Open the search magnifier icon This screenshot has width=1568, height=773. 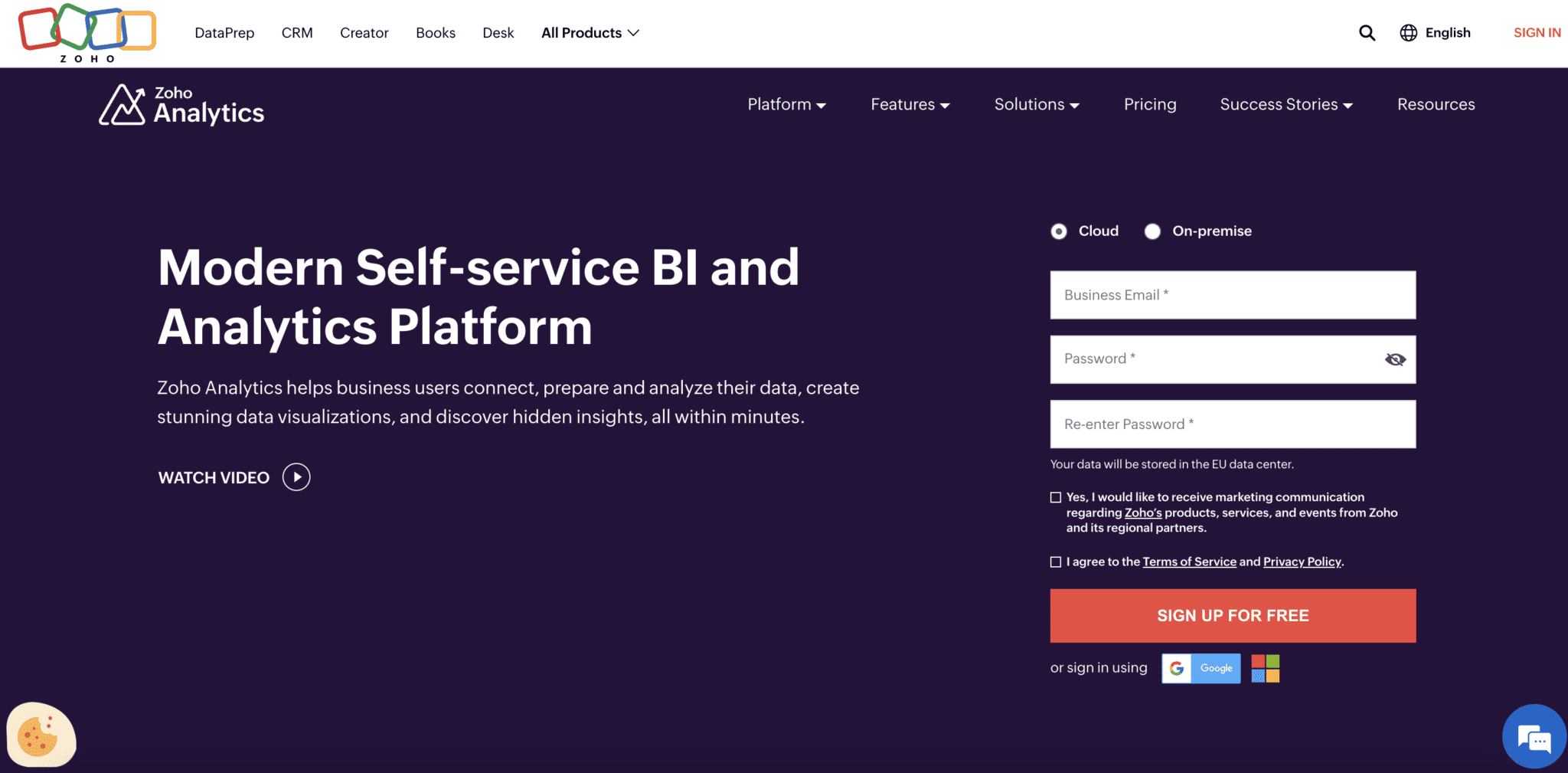(1367, 33)
